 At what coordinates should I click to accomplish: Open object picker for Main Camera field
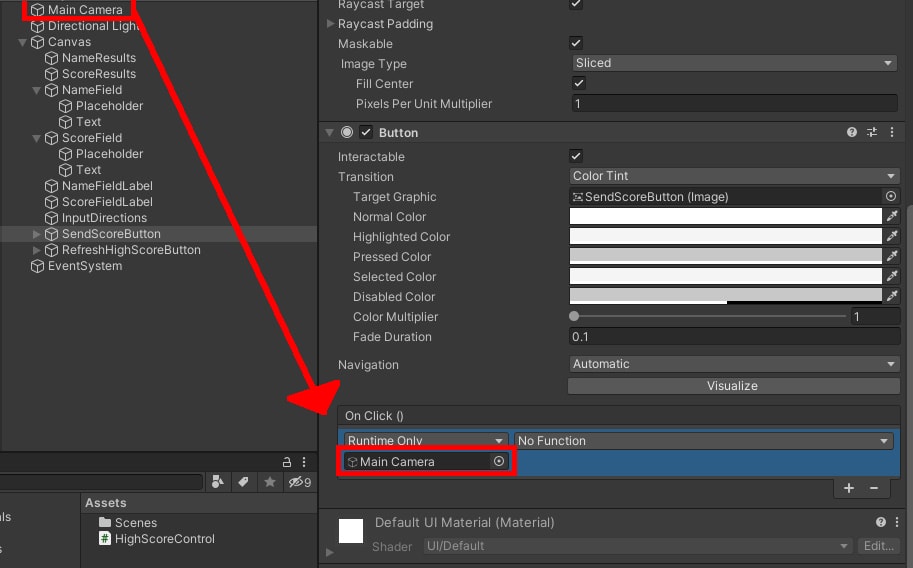(499, 461)
